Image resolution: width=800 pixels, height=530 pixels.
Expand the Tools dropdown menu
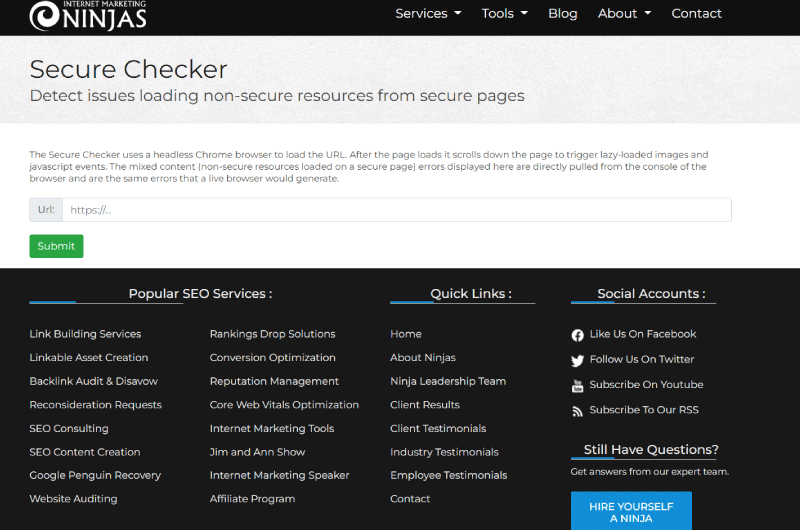[x=505, y=13]
